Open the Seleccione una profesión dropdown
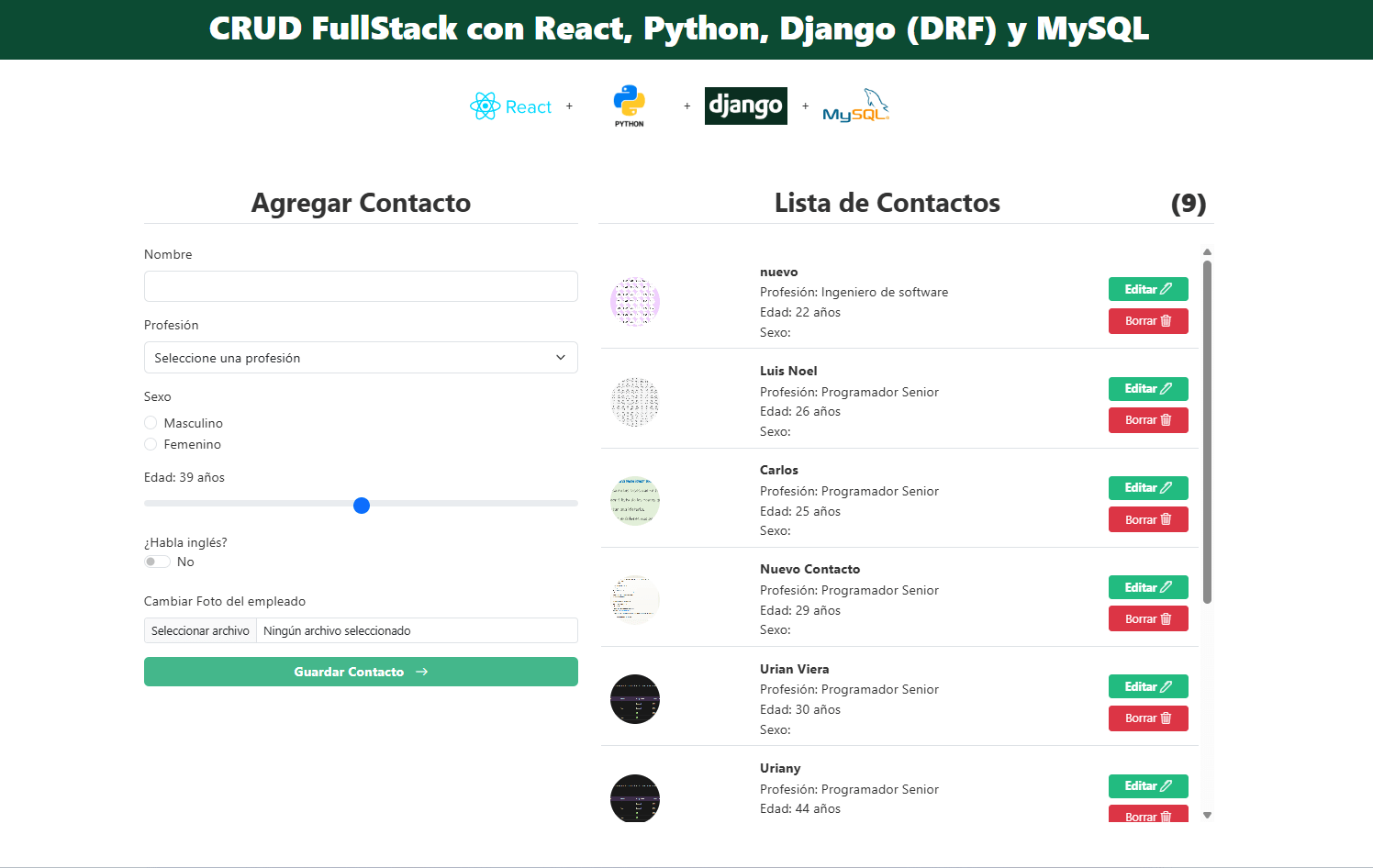 pyautogui.click(x=361, y=358)
